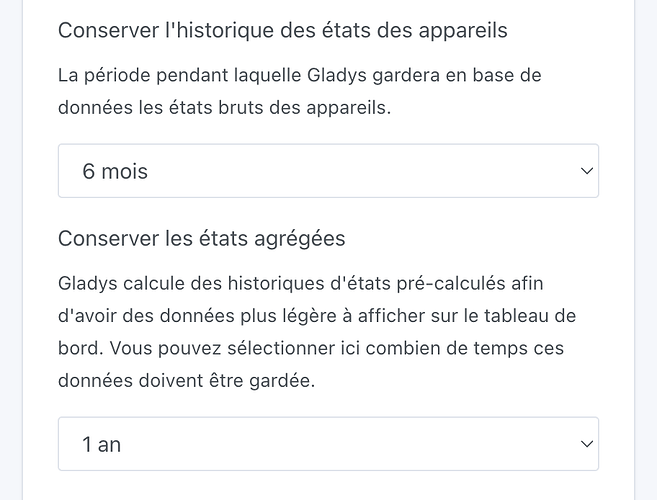657x500 pixels.
Task: Click the chevron on the 1 an selector
Action: (x=586, y=444)
